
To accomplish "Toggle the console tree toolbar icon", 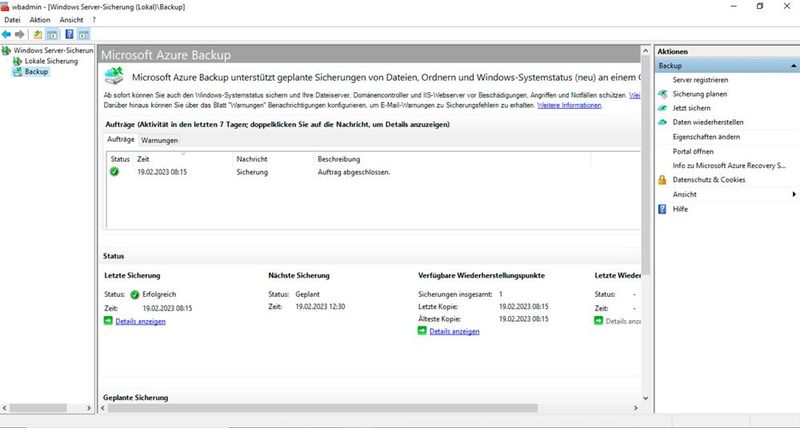I will coord(52,34).
